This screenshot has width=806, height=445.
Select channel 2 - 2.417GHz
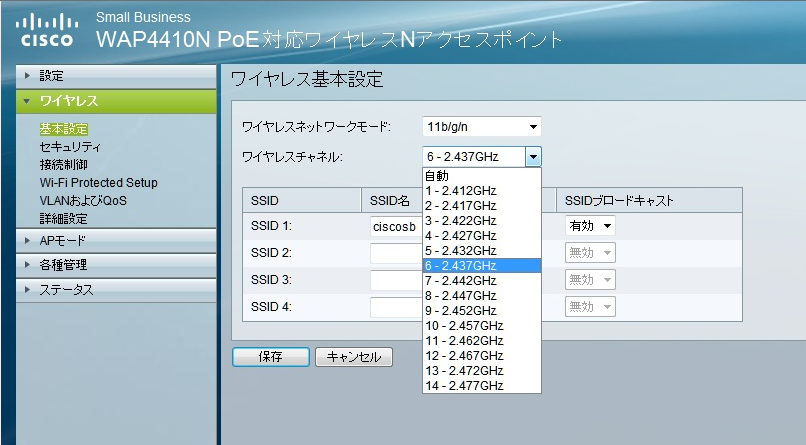(482, 206)
